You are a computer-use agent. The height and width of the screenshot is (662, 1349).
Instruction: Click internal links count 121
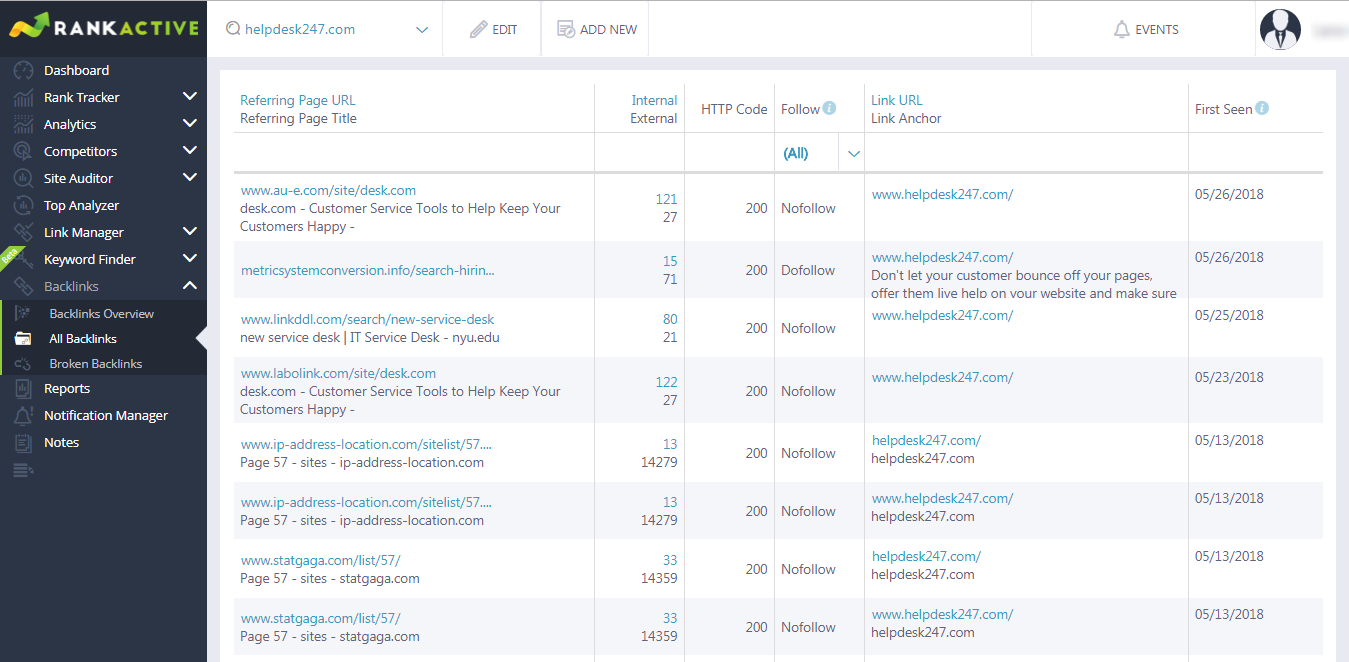tap(666, 199)
